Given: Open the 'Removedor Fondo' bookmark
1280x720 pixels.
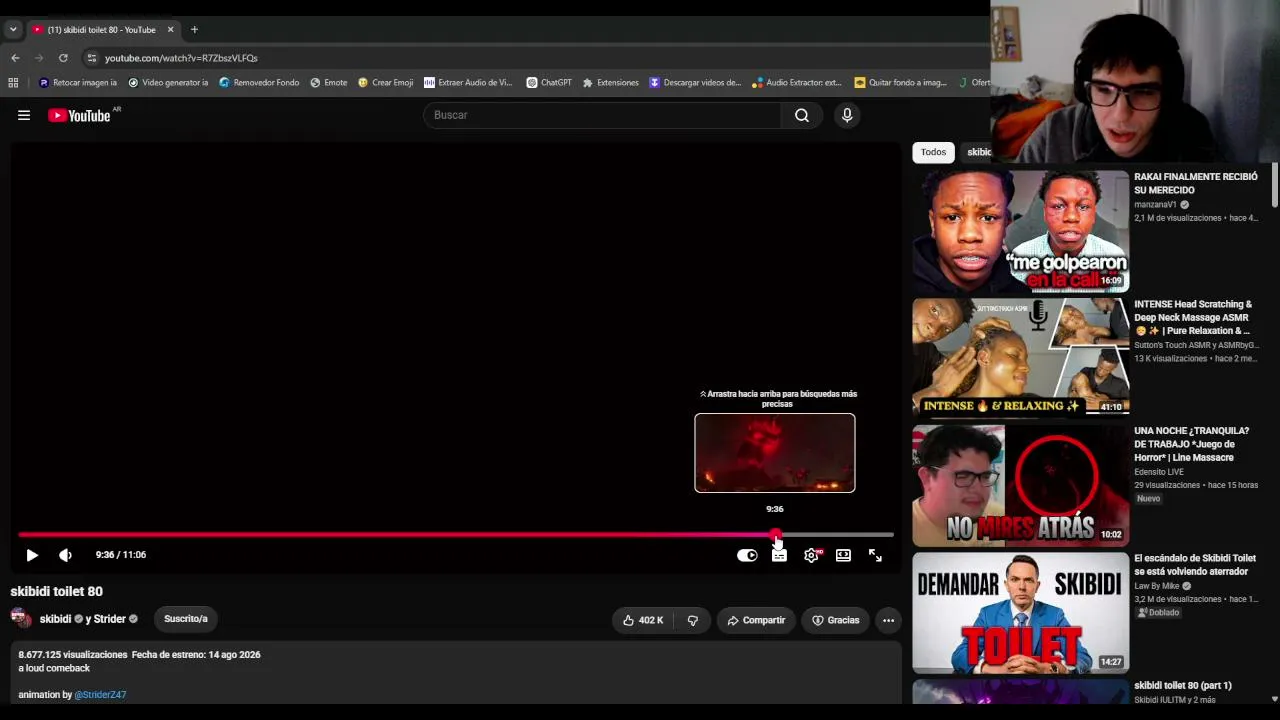Looking at the screenshot, I should pos(259,83).
